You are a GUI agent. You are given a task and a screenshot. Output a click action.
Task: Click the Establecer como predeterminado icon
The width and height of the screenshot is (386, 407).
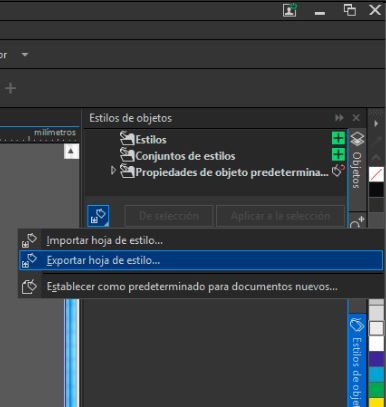[x=29, y=286]
